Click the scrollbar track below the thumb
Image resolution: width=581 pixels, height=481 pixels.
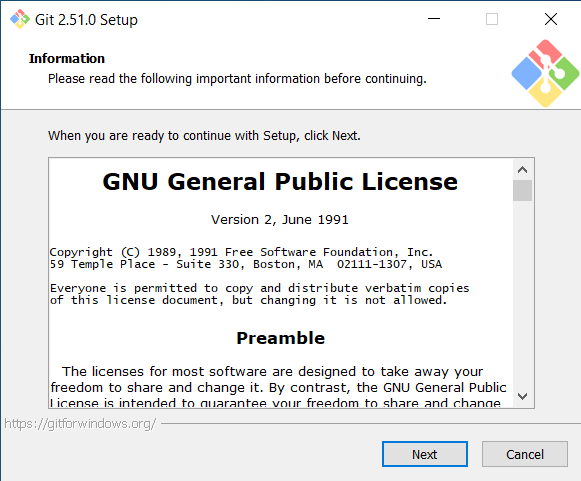pyautogui.click(x=522, y=293)
